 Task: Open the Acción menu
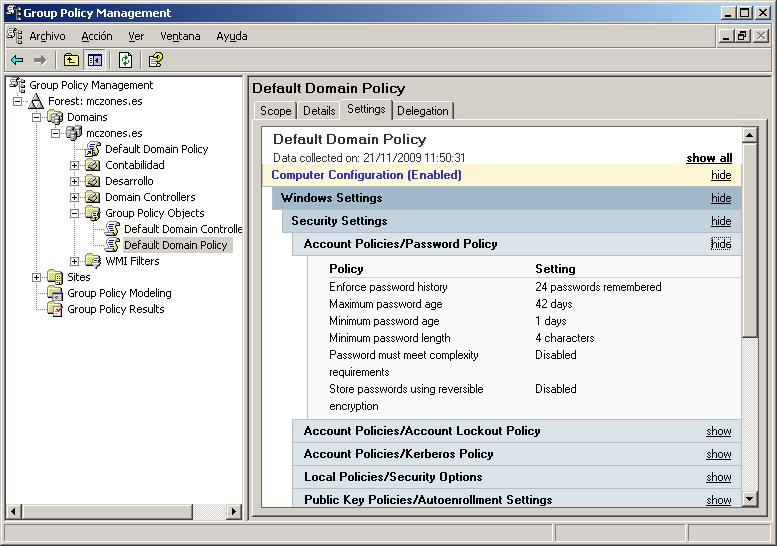(97, 36)
